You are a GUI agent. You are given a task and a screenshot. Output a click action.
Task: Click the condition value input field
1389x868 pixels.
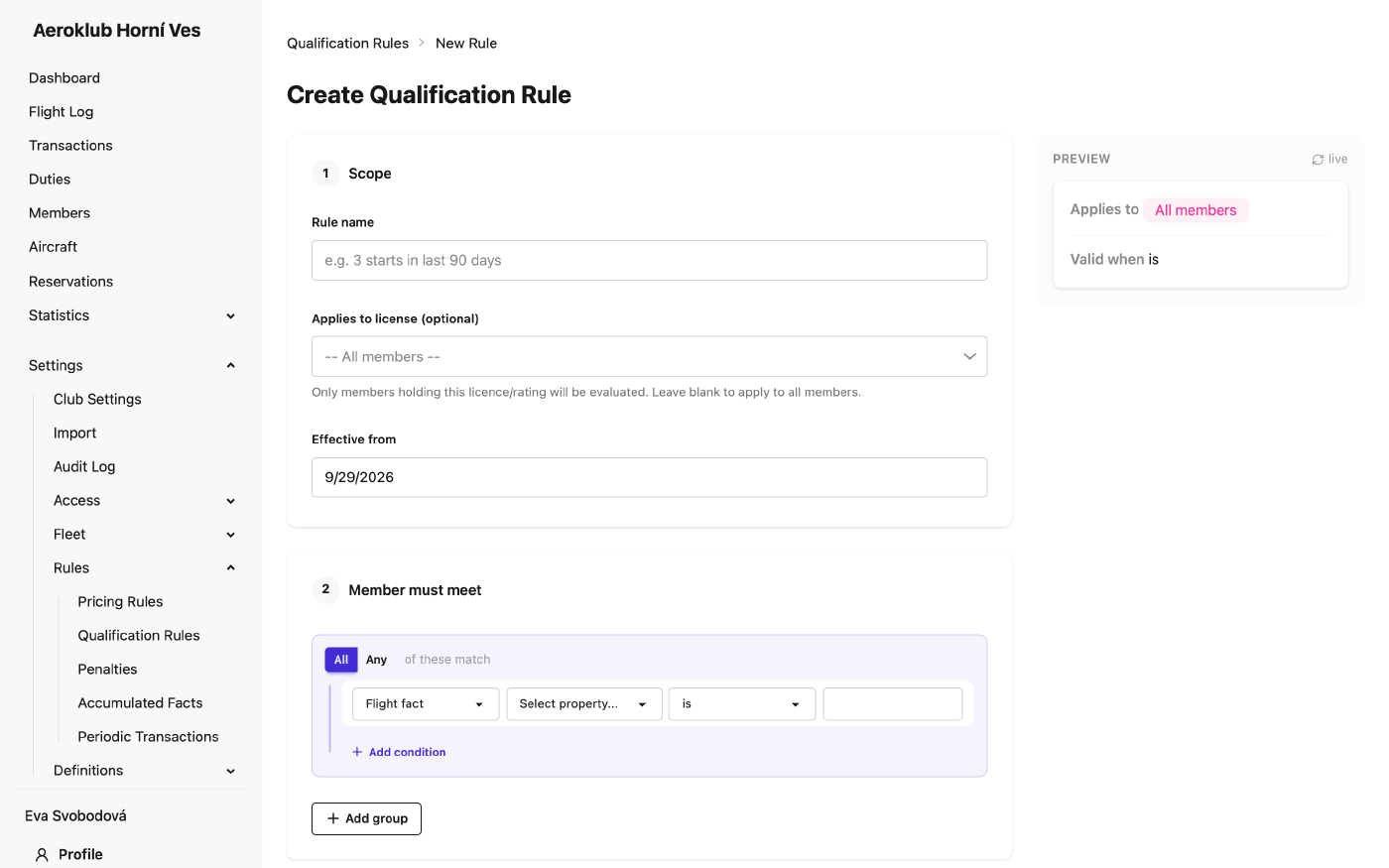(x=893, y=704)
